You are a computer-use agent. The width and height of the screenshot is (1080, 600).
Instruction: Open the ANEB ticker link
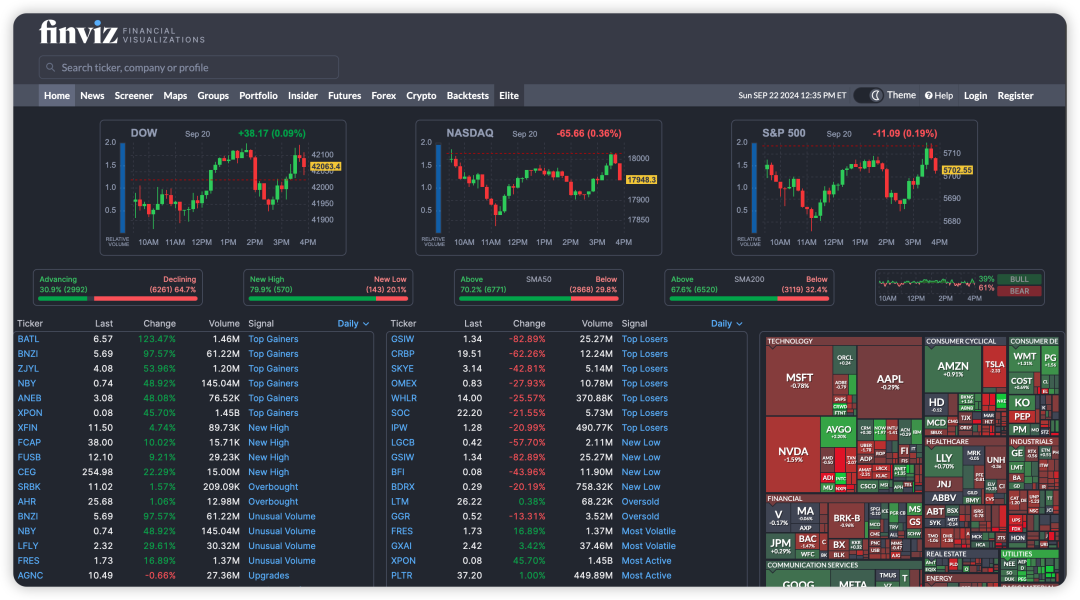point(30,398)
